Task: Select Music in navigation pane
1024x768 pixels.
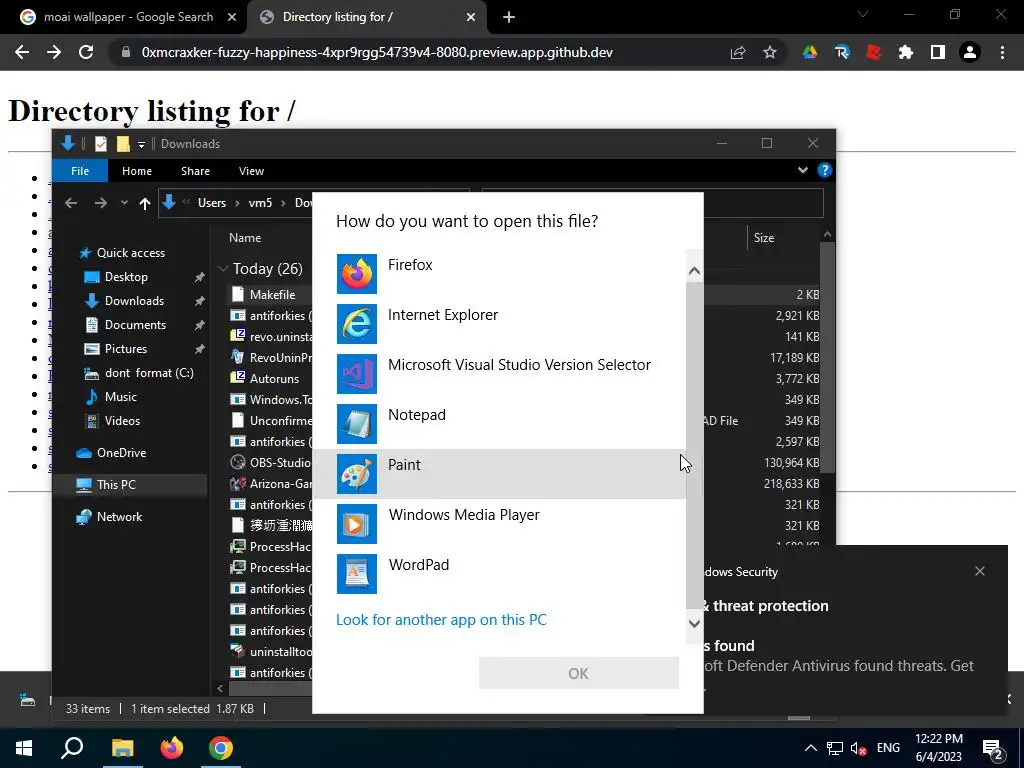Action: tap(120, 397)
